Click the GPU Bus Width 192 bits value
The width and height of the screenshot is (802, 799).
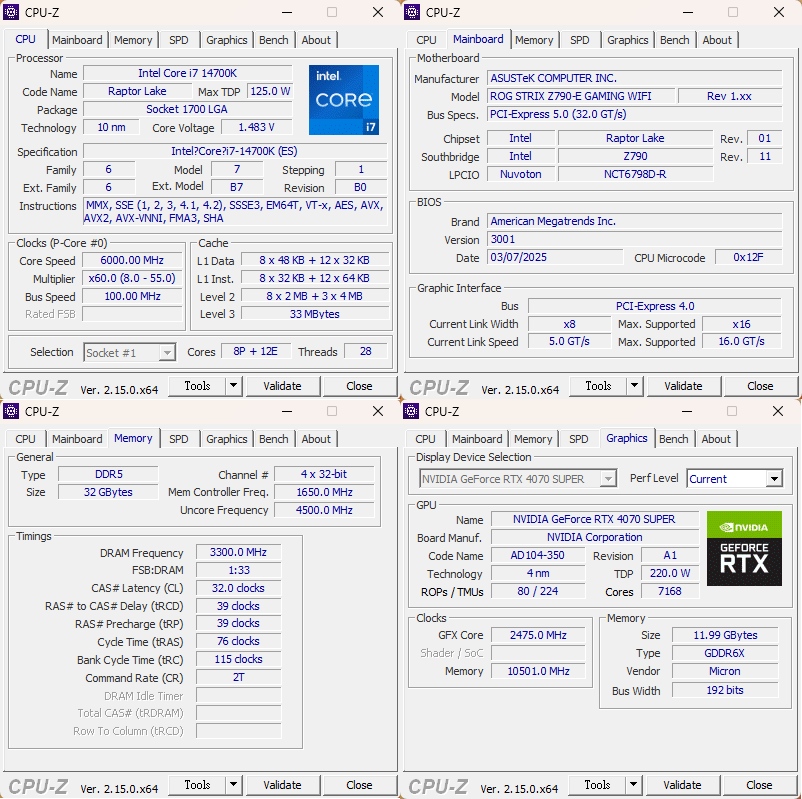point(725,690)
